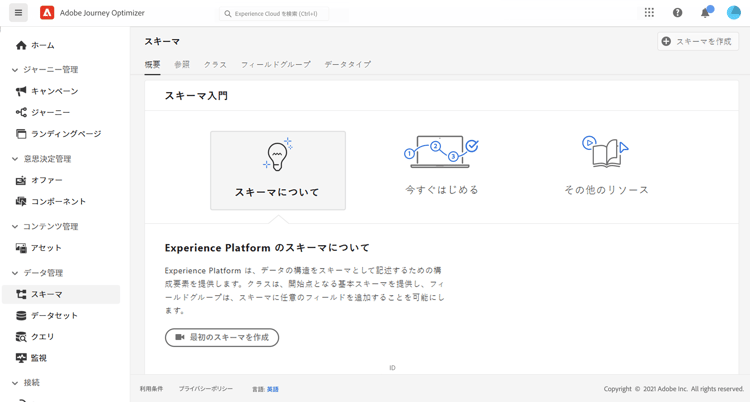Open the apps grid switcher
The height and width of the screenshot is (402, 750).
pos(649,12)
